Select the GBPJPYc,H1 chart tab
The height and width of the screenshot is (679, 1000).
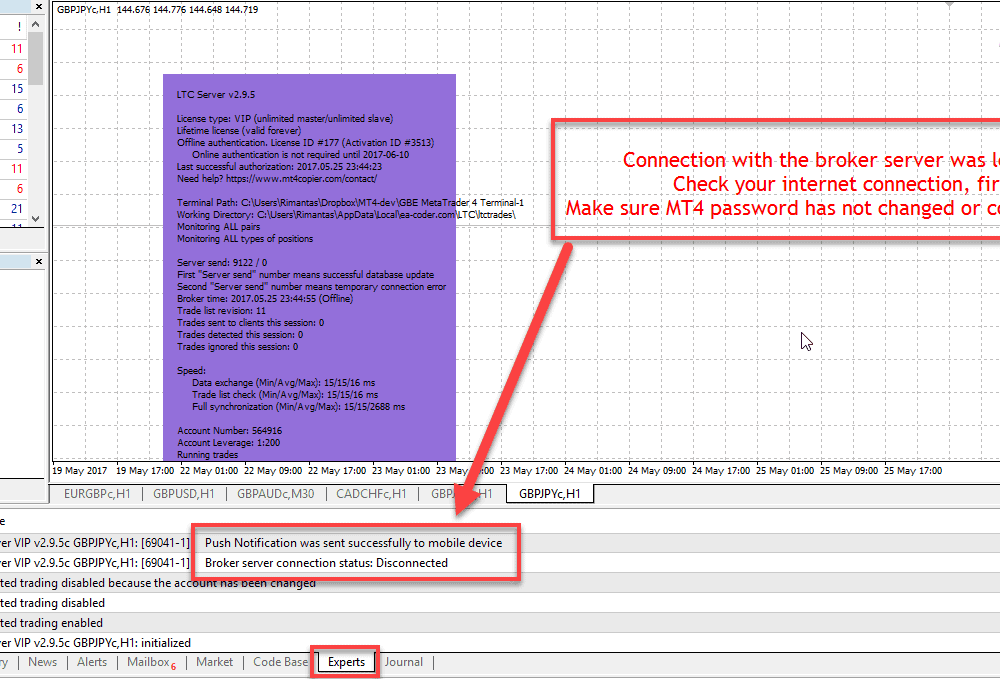click(x=550, y=493)
